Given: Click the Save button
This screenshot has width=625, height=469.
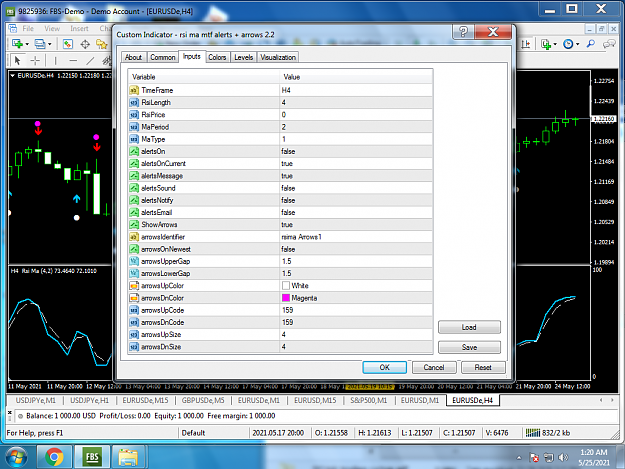Looking at the screenshot, I should click(469, 347).
